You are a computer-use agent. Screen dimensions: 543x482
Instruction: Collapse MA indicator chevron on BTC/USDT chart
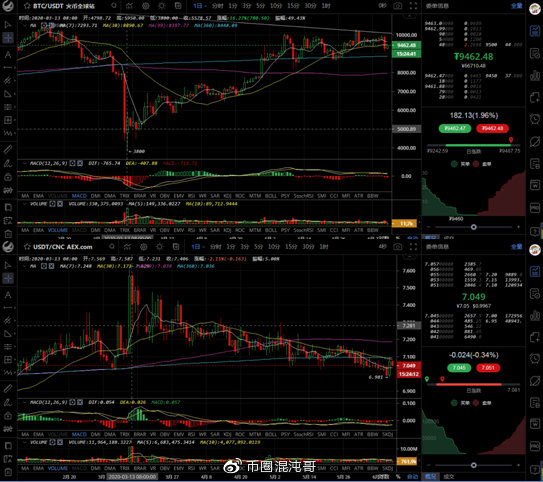(25, 26)
